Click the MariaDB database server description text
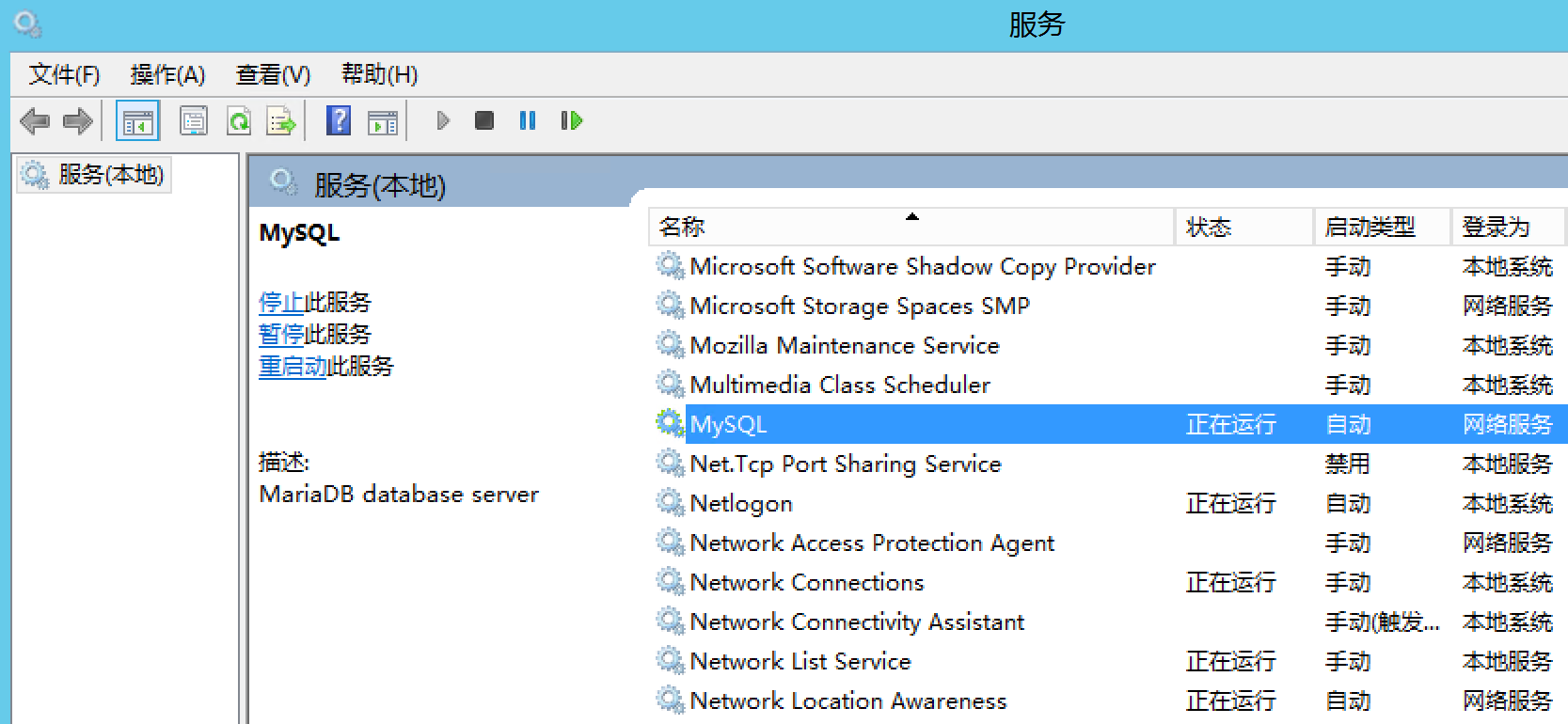Image resolution: width=1568 pixels, height=724 pixels. pos(399,494)
